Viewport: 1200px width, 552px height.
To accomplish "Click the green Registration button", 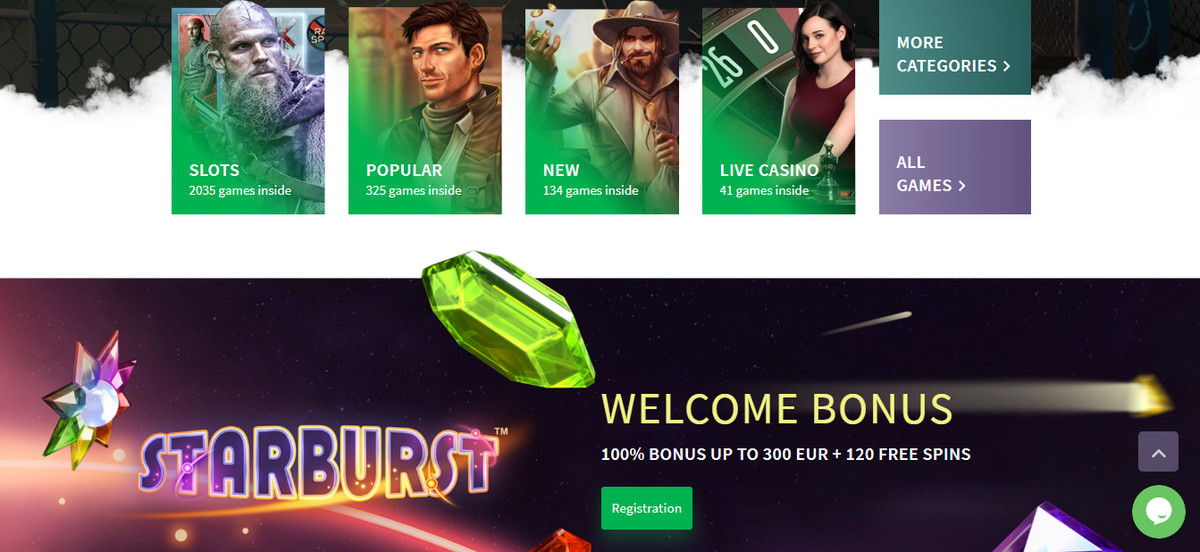I will 646,508.
